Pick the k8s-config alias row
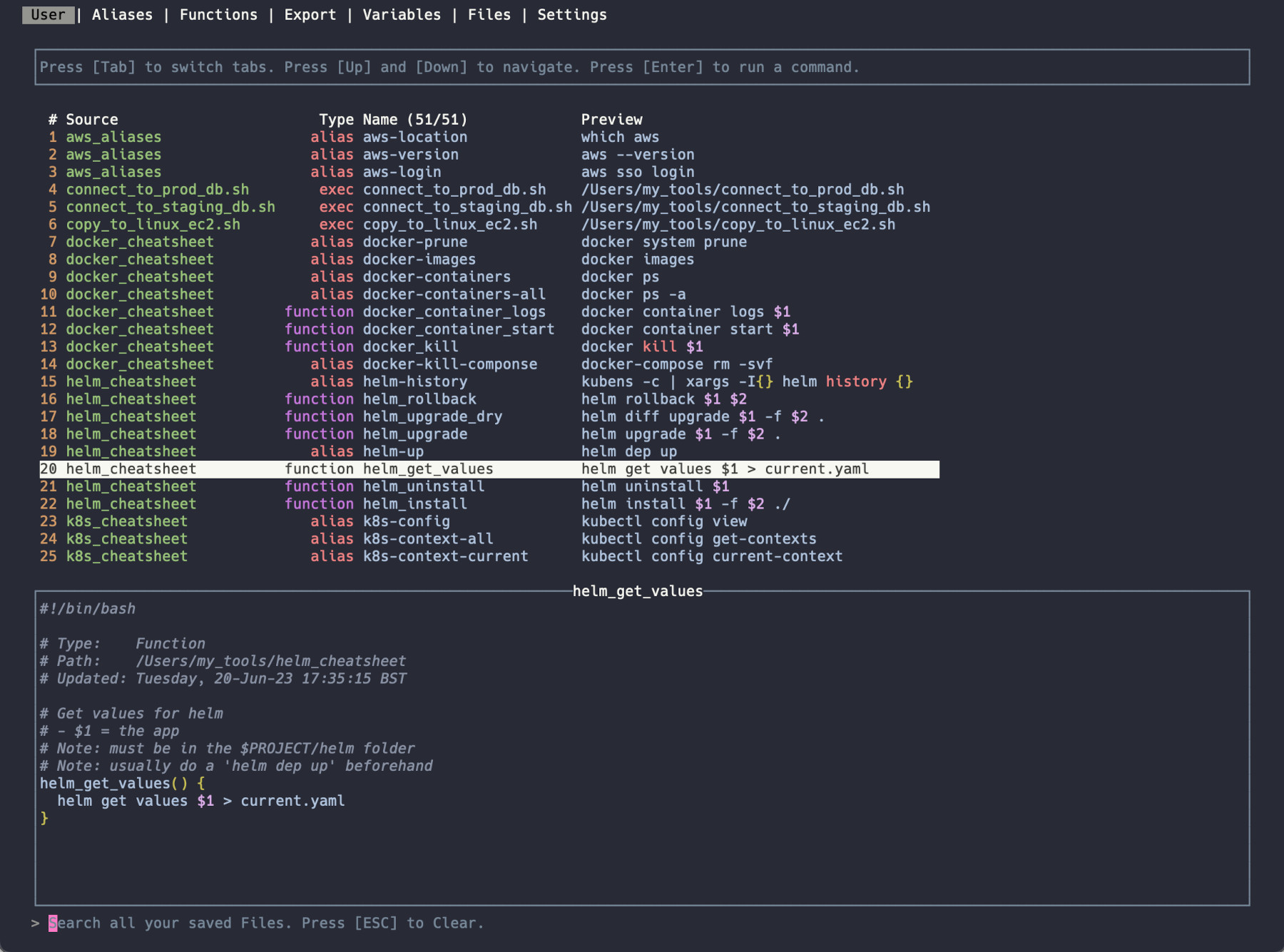Image resolution: width=1284 pixels, height=952 pixels. [406, 521]
